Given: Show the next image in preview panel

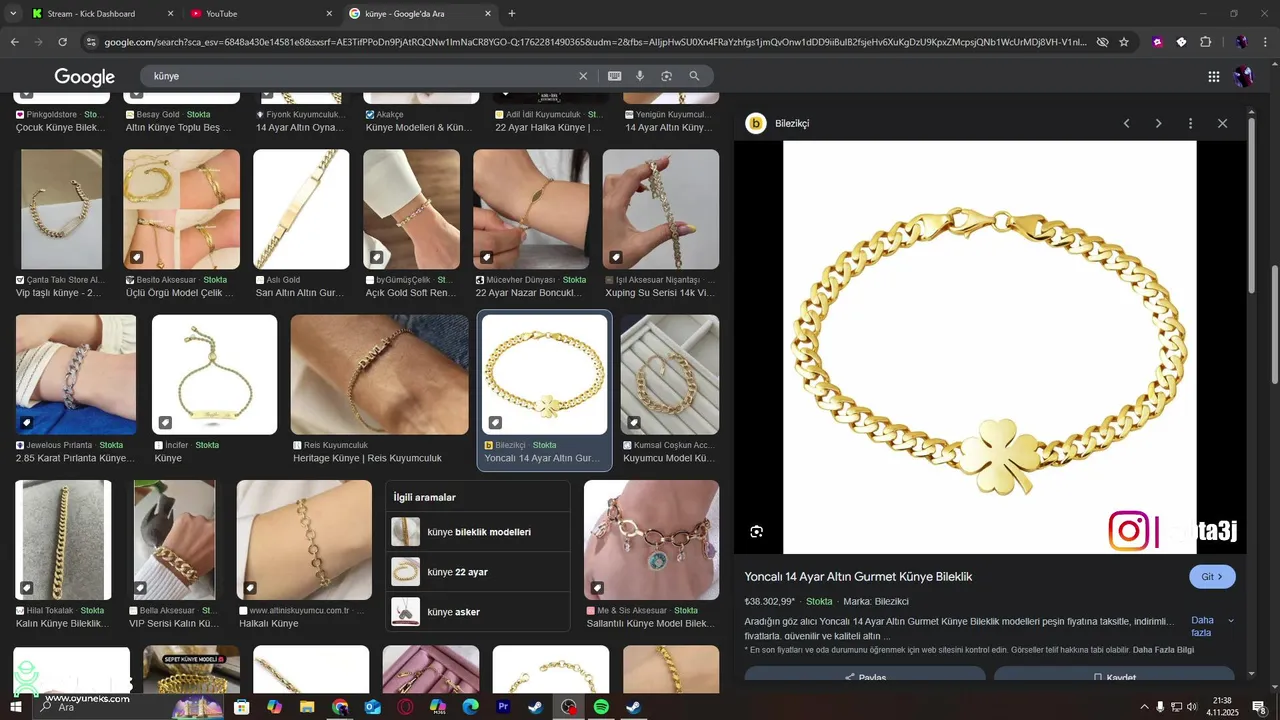Looking at the screenshot, I should click(1158, 123).
